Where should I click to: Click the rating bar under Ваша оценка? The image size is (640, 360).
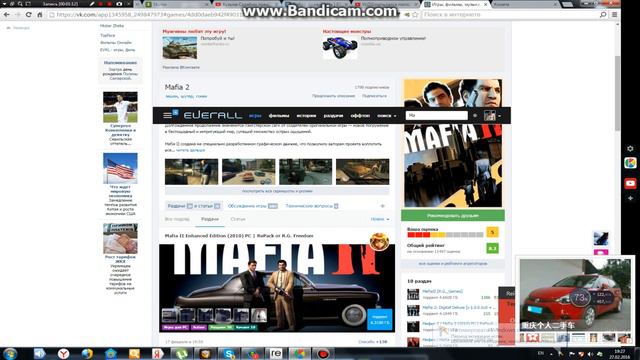[x=445, y=235]
